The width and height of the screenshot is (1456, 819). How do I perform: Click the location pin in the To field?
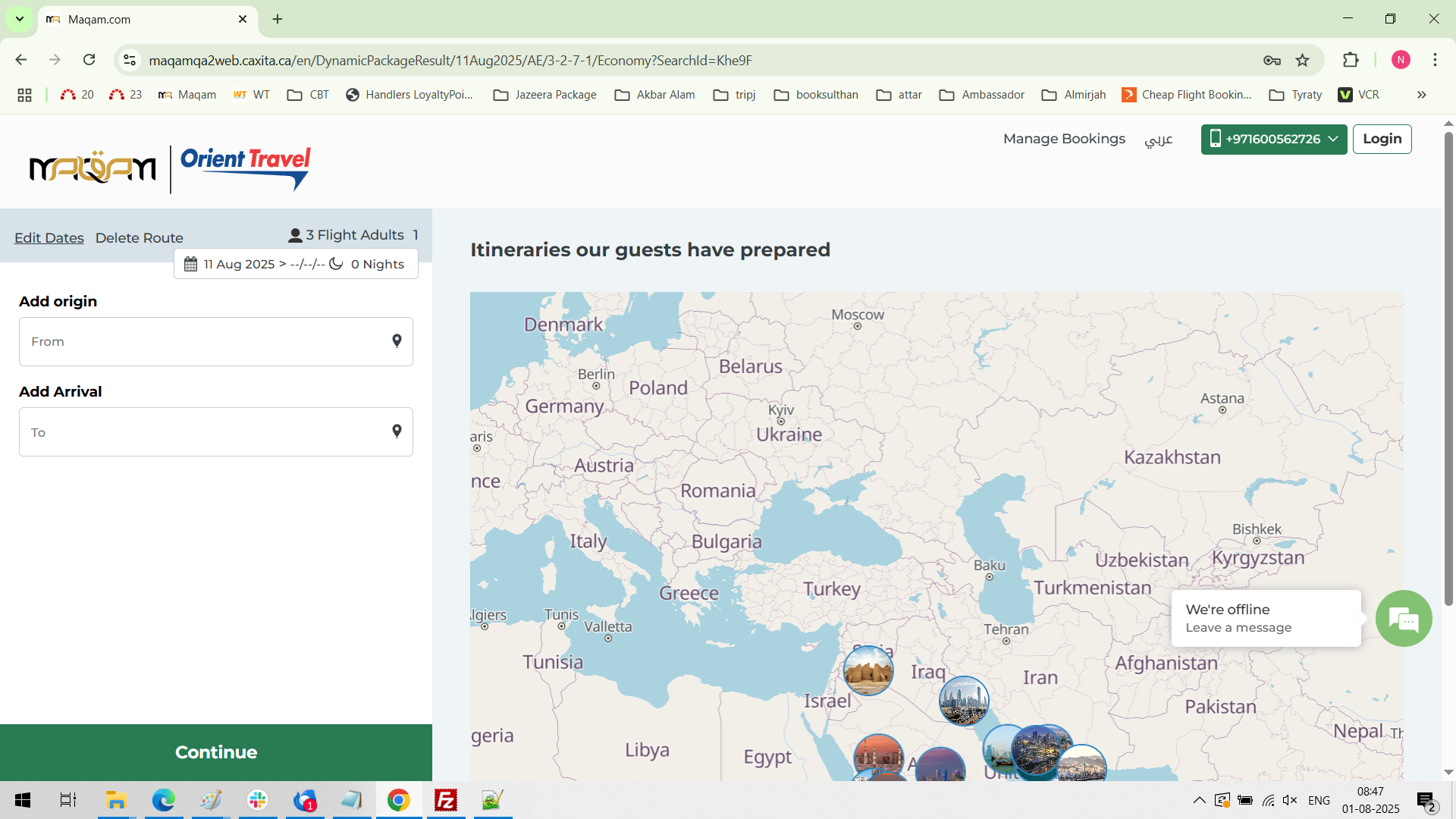[x=397, y=431]
